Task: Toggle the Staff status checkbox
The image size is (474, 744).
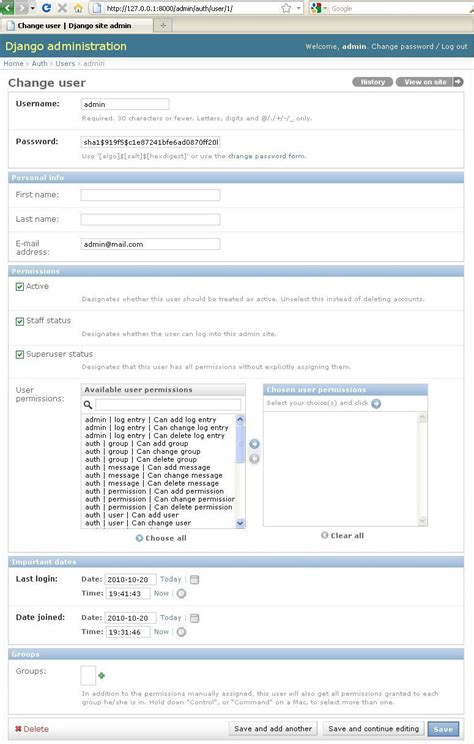Action: [20, 321]
